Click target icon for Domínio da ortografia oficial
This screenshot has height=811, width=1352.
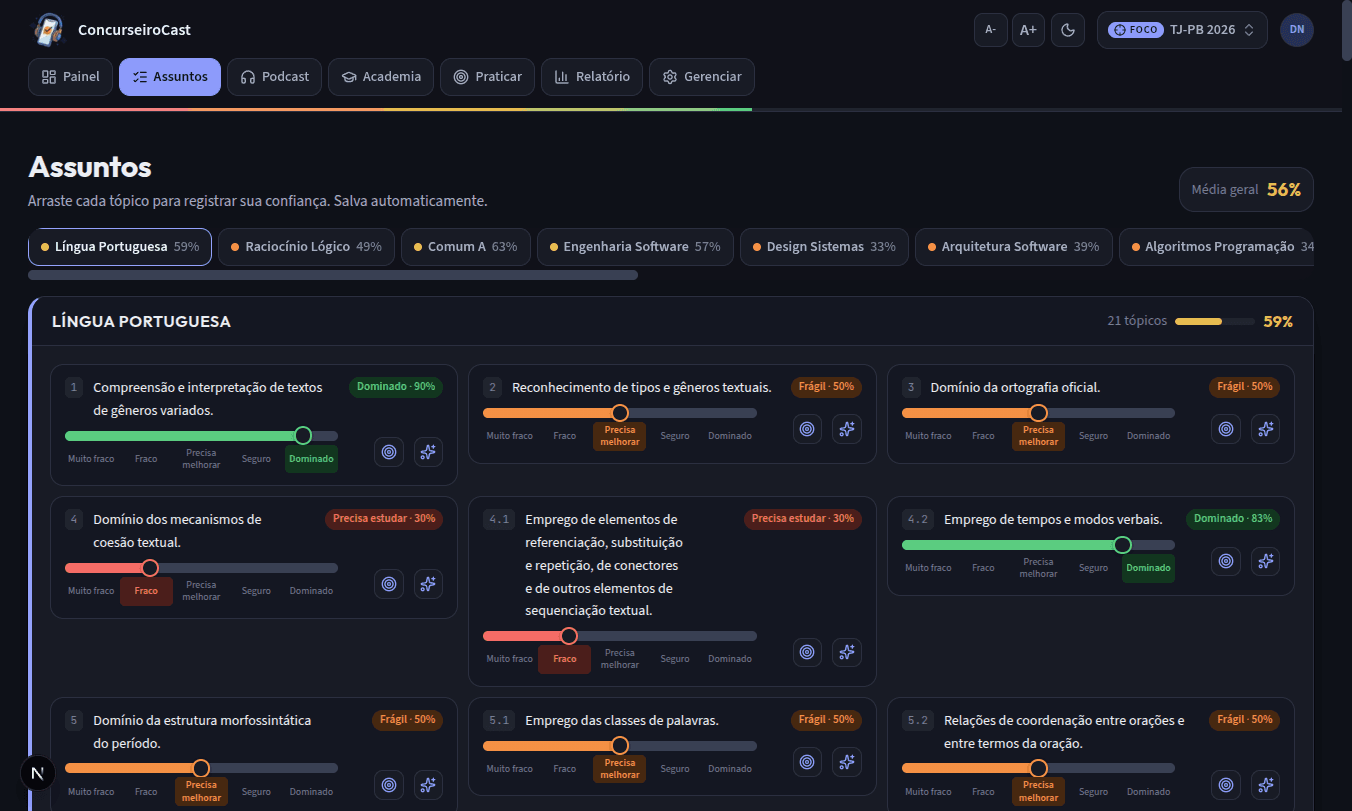click(x=1226, y=429)
